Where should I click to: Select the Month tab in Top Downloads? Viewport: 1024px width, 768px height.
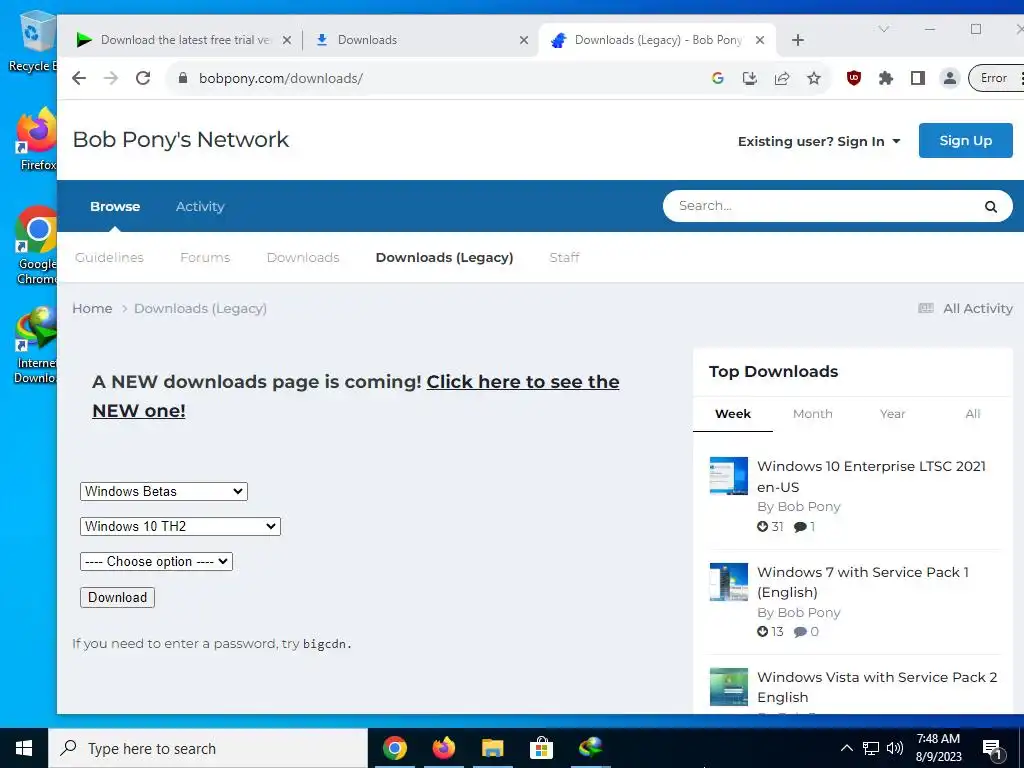(812, 414)
